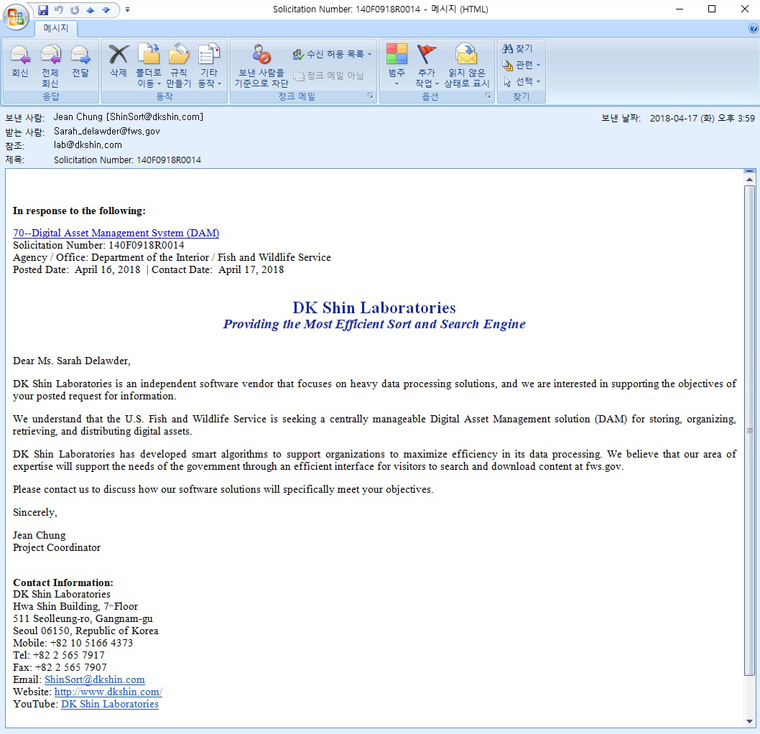Delete the message with 삭제 icon
This screenshot has height=734, width=760.
tap(118, 61)
